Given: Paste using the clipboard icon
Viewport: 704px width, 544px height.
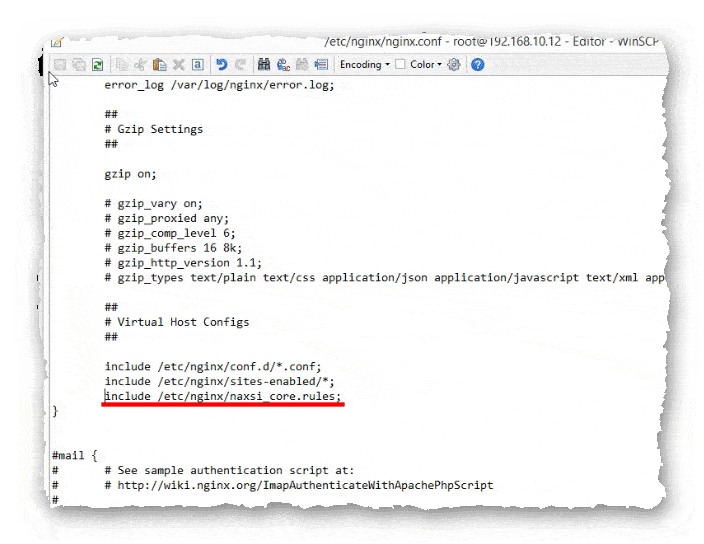Looking at the screenshot, I should [159, 65].
